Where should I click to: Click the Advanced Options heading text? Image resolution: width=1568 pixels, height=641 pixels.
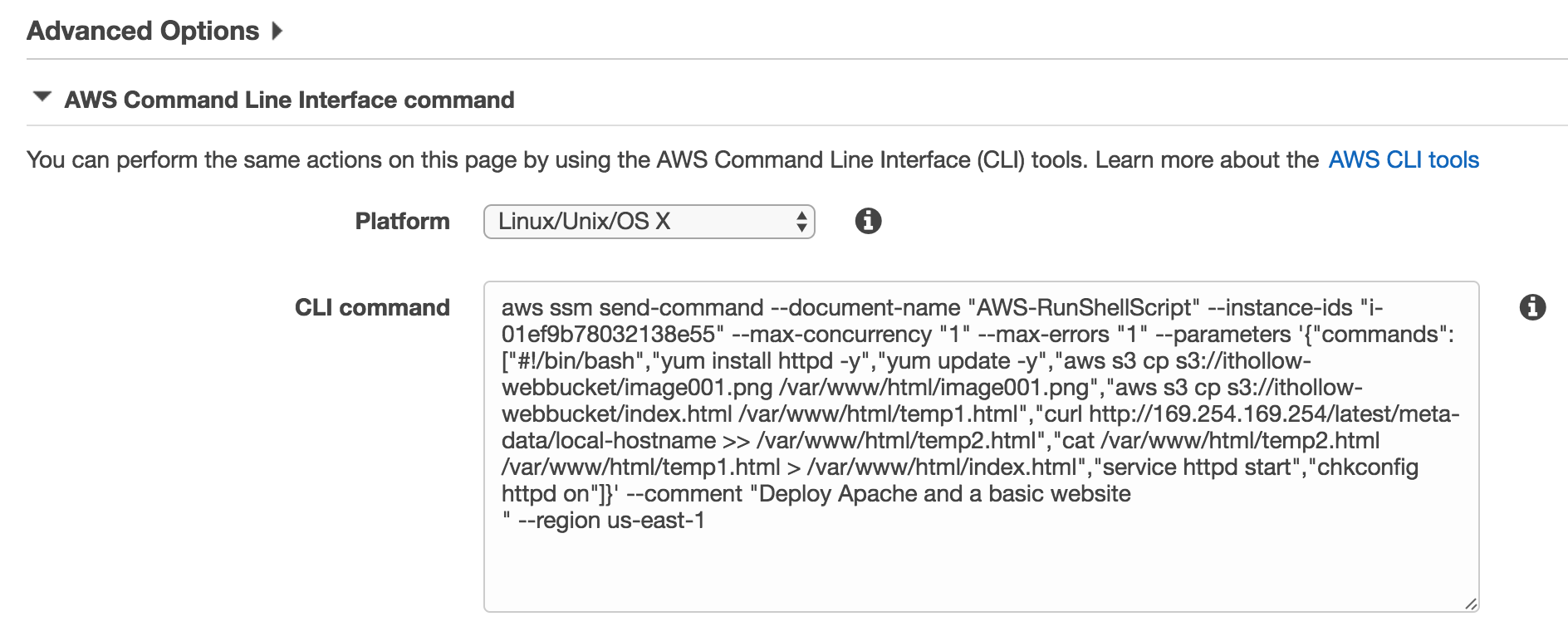143,32
